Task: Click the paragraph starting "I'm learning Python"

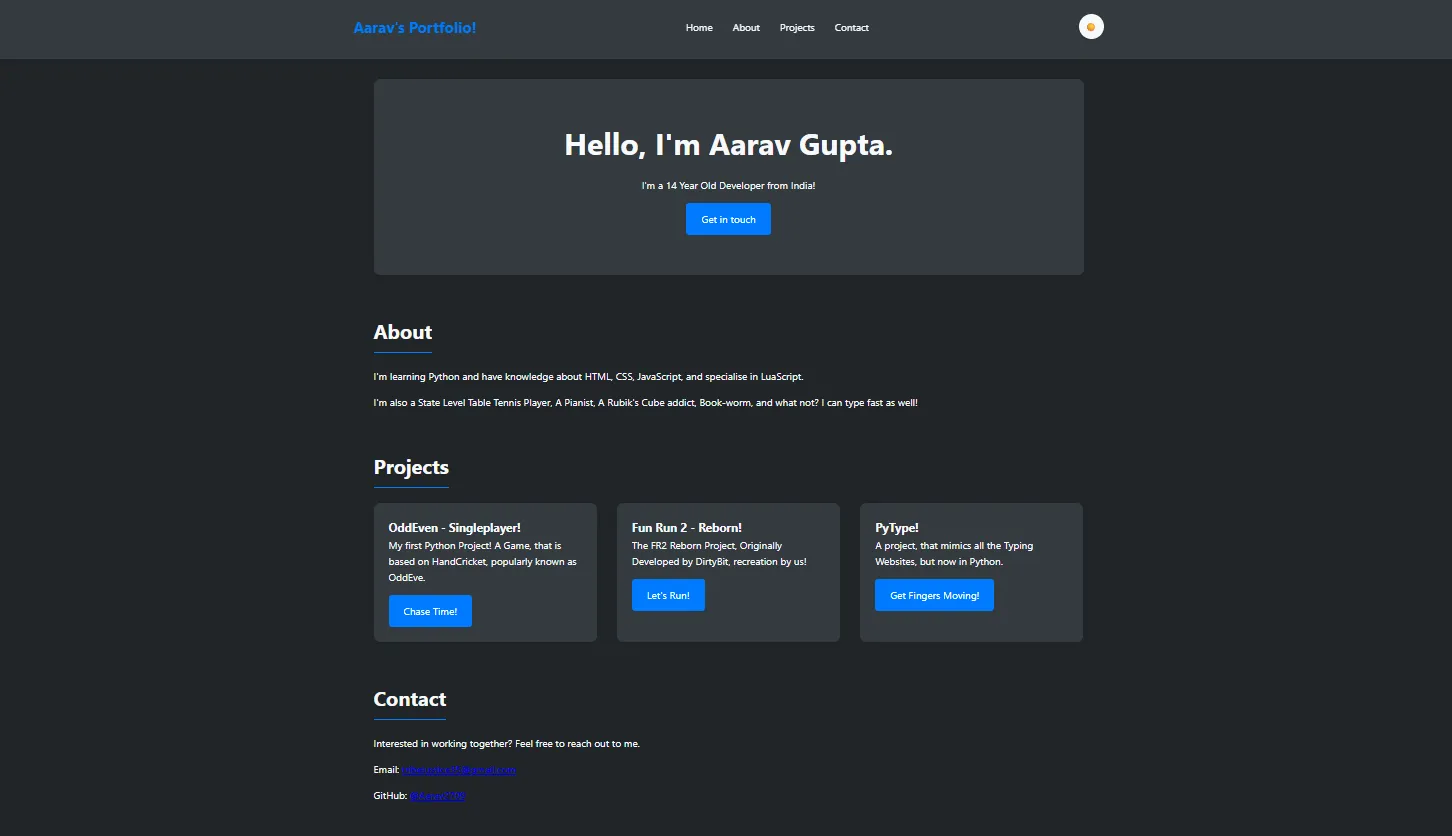Action: [589, 377]
